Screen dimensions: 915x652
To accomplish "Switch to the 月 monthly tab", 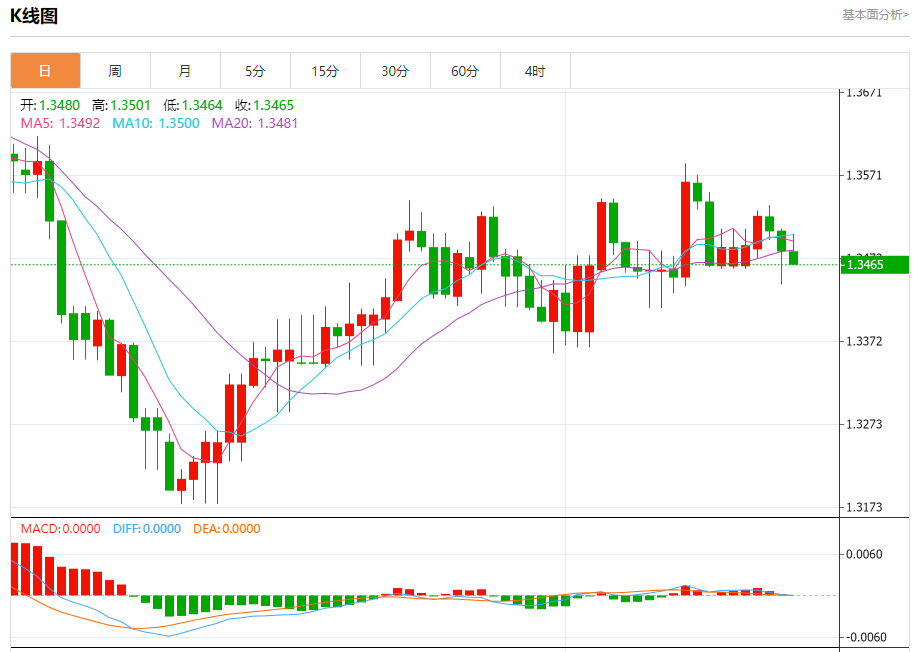I will click(x=186, y=71).
